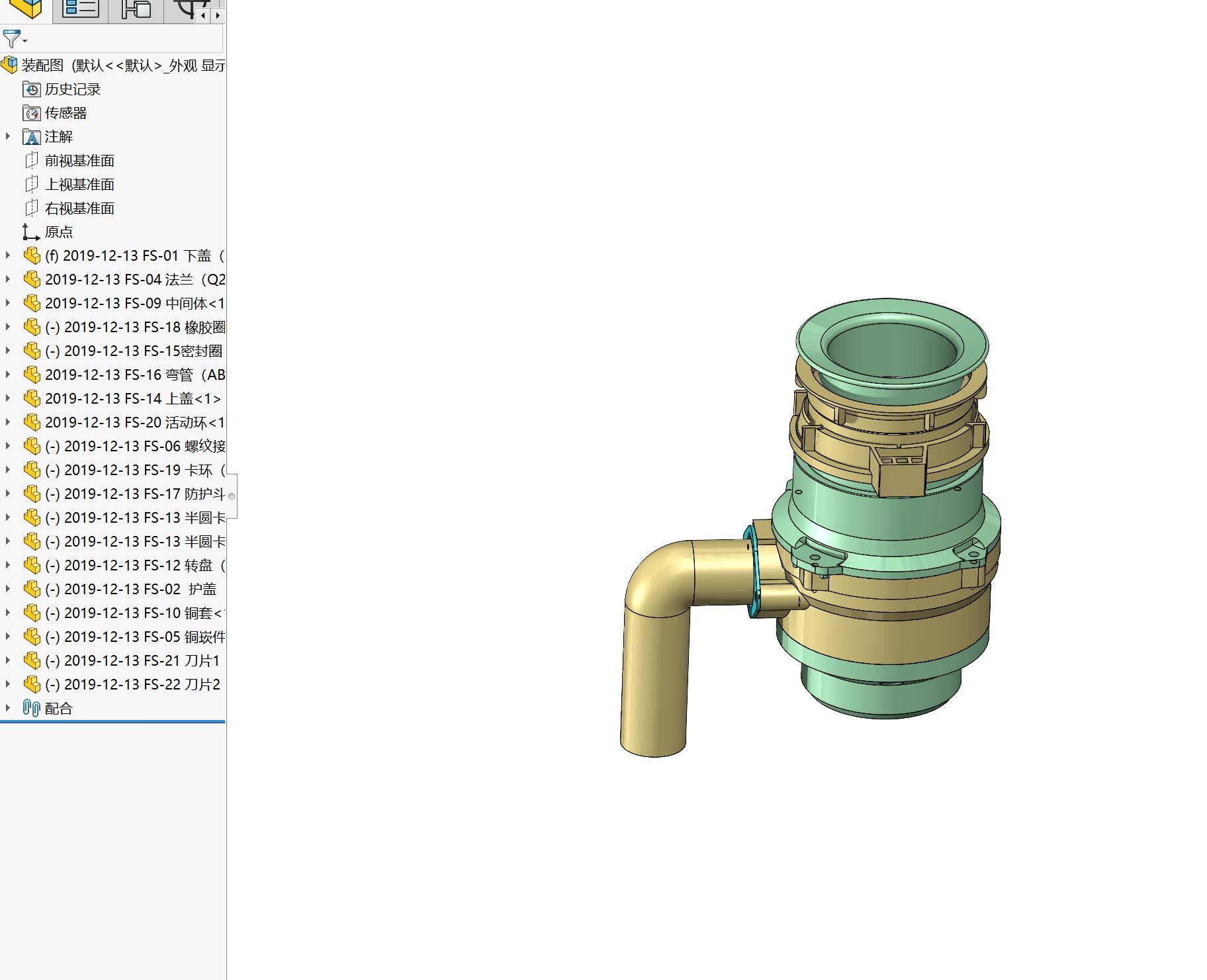Select the 原点 origin icon
Viewport: 1207px width, 980px height.
click(x=31, y=232)
